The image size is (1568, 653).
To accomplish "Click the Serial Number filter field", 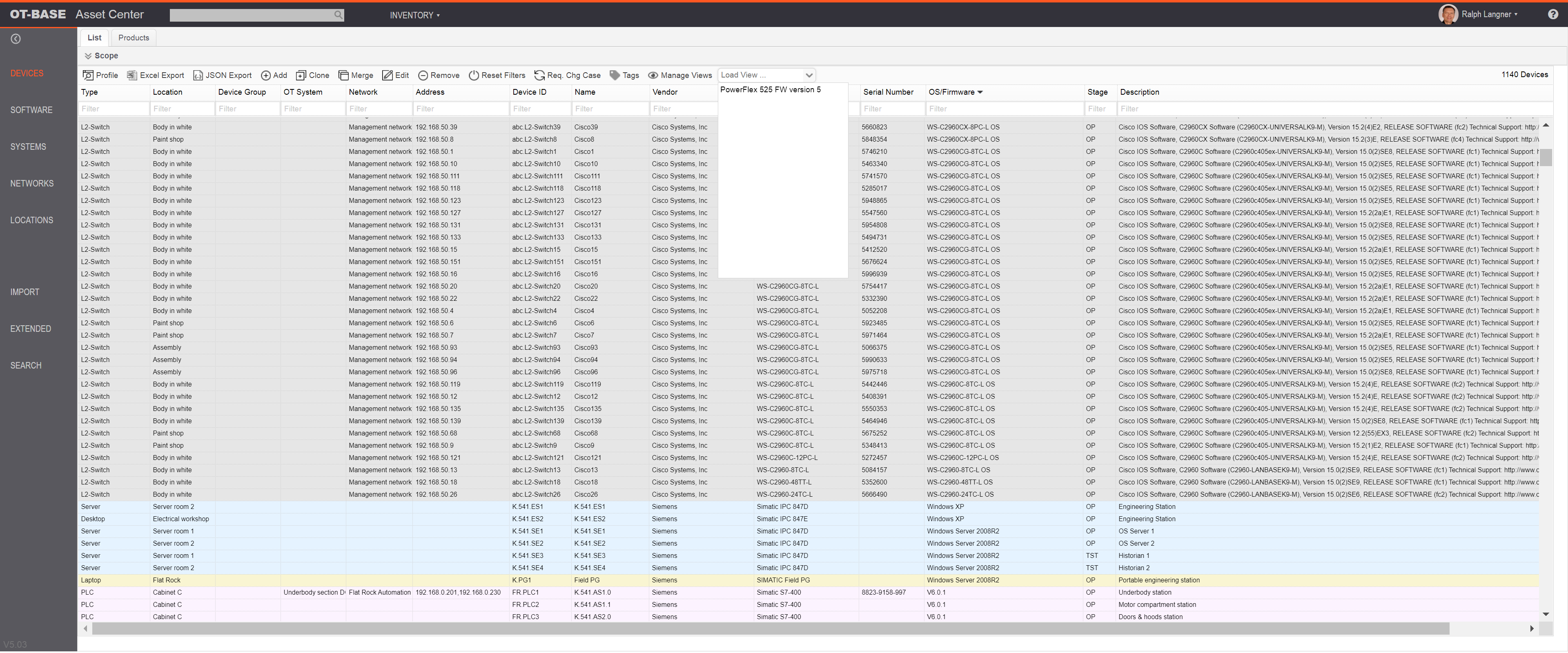I will coord(892,109).
